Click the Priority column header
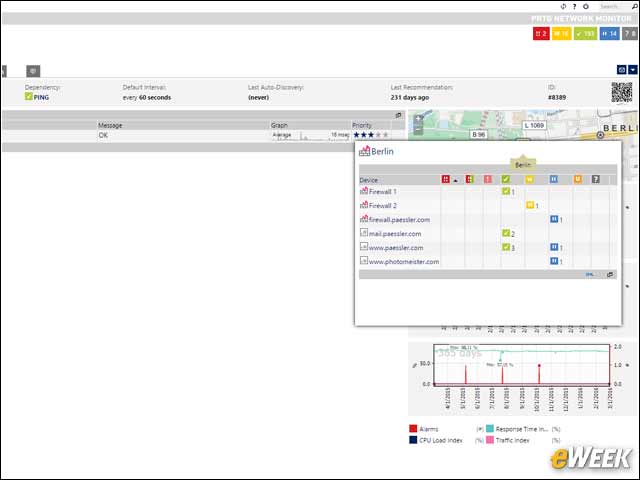 [x=362, y=125]
